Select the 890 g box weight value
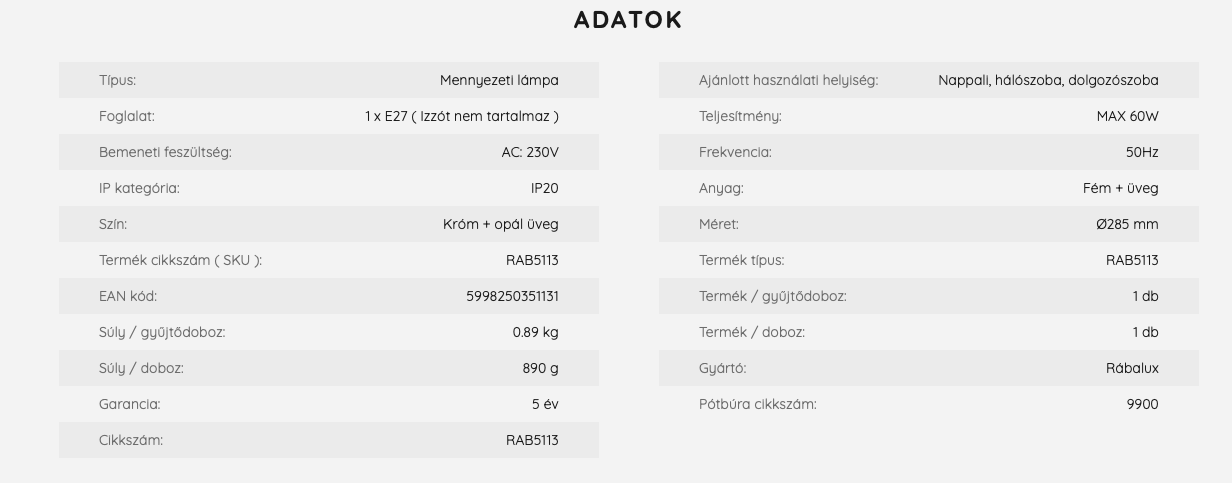This screenshot has width=1232, height=483. tap(540, 368)
